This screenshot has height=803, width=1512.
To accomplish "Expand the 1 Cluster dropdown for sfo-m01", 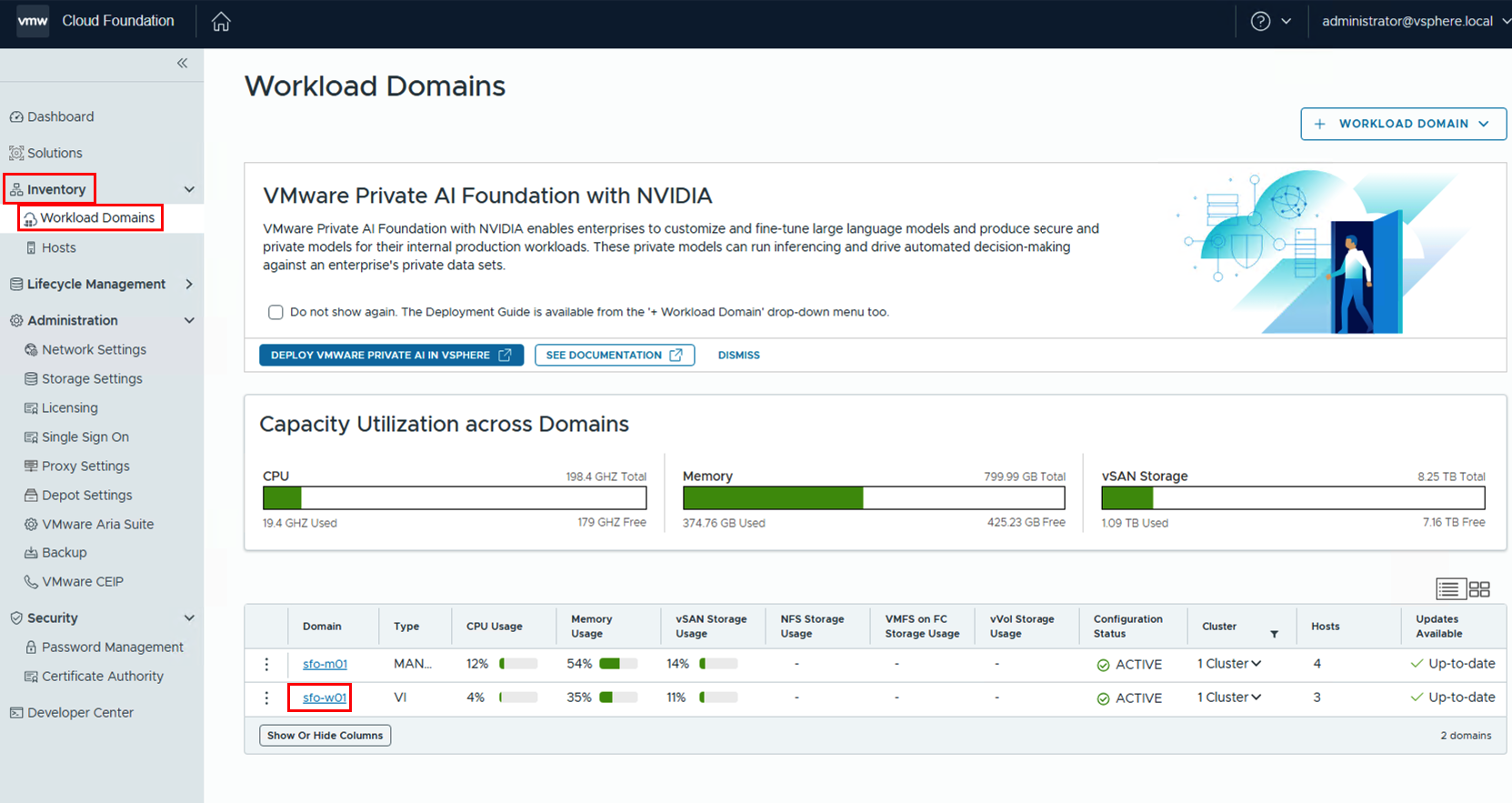I will coord(1229,664).
